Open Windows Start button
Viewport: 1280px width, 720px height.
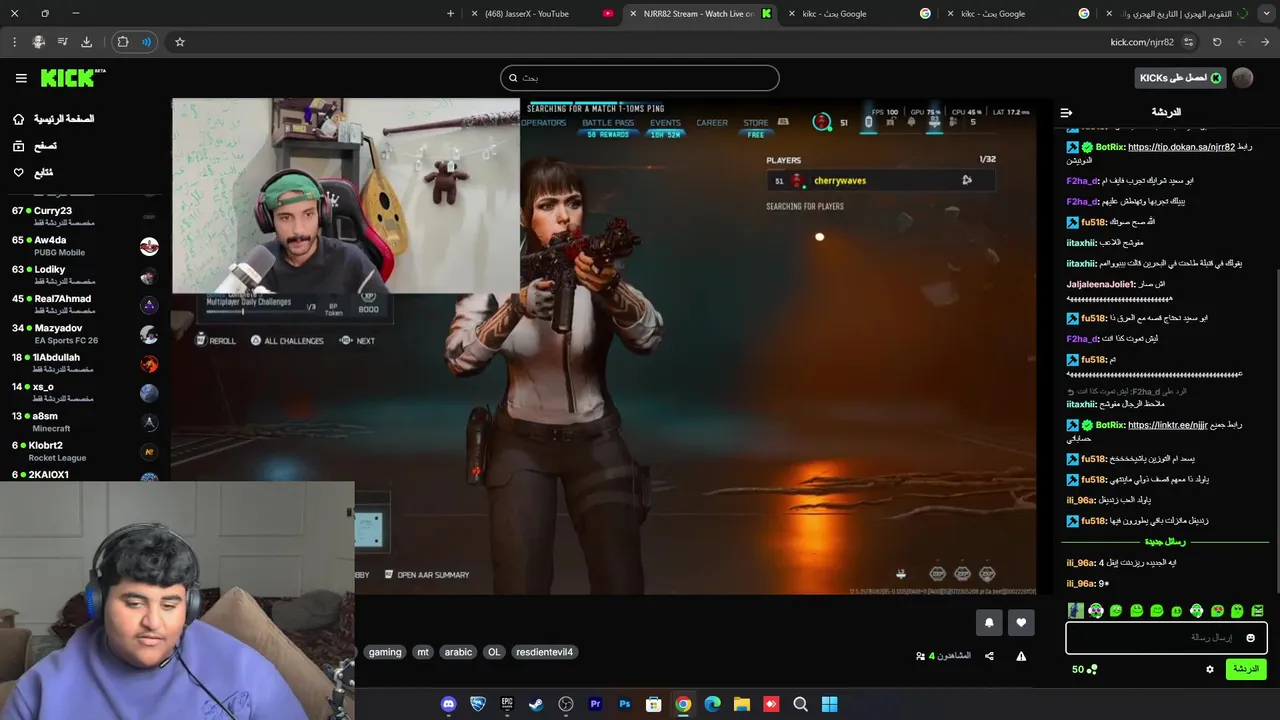[x=829, y=704]
